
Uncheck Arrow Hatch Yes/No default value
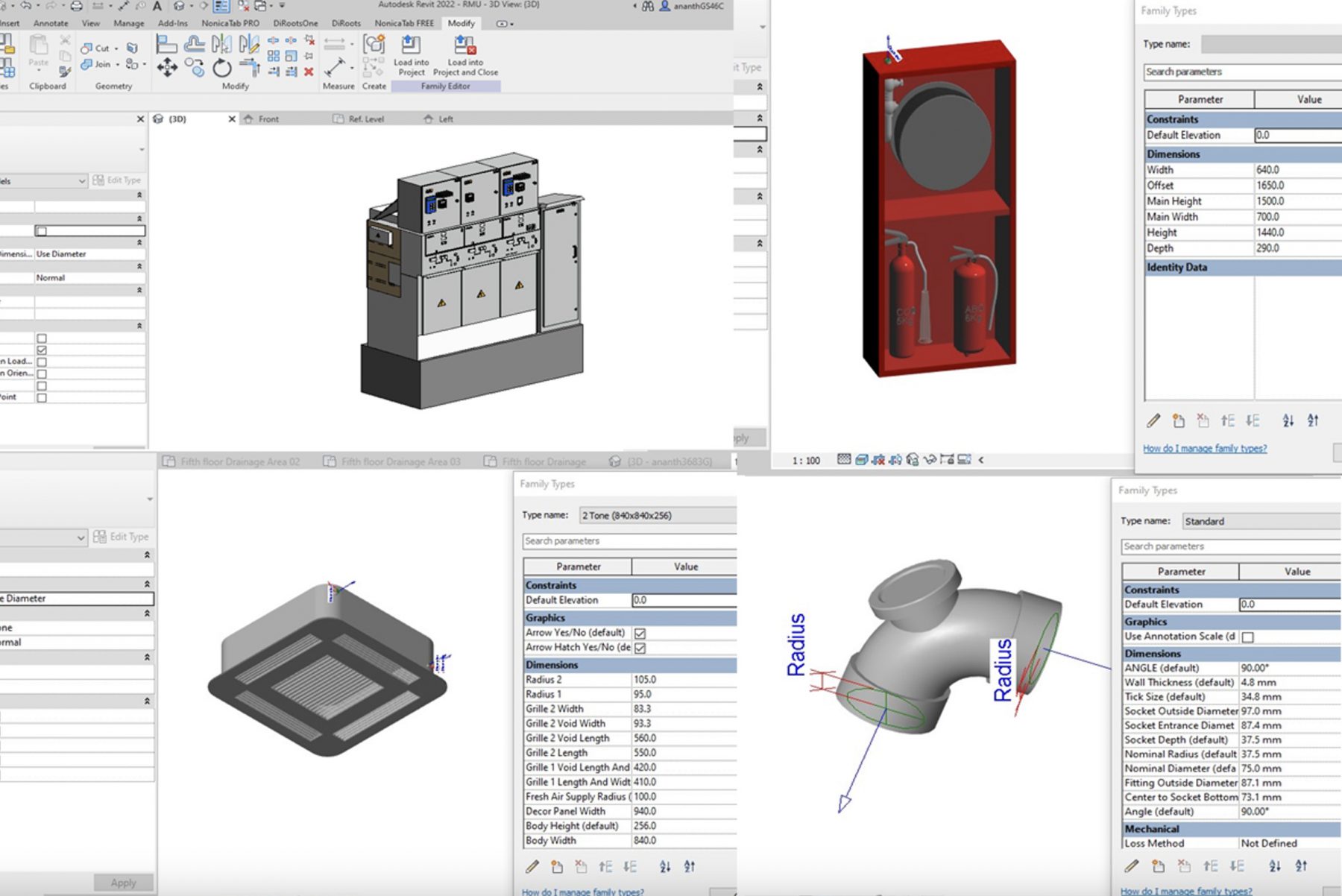pos(639,647)
